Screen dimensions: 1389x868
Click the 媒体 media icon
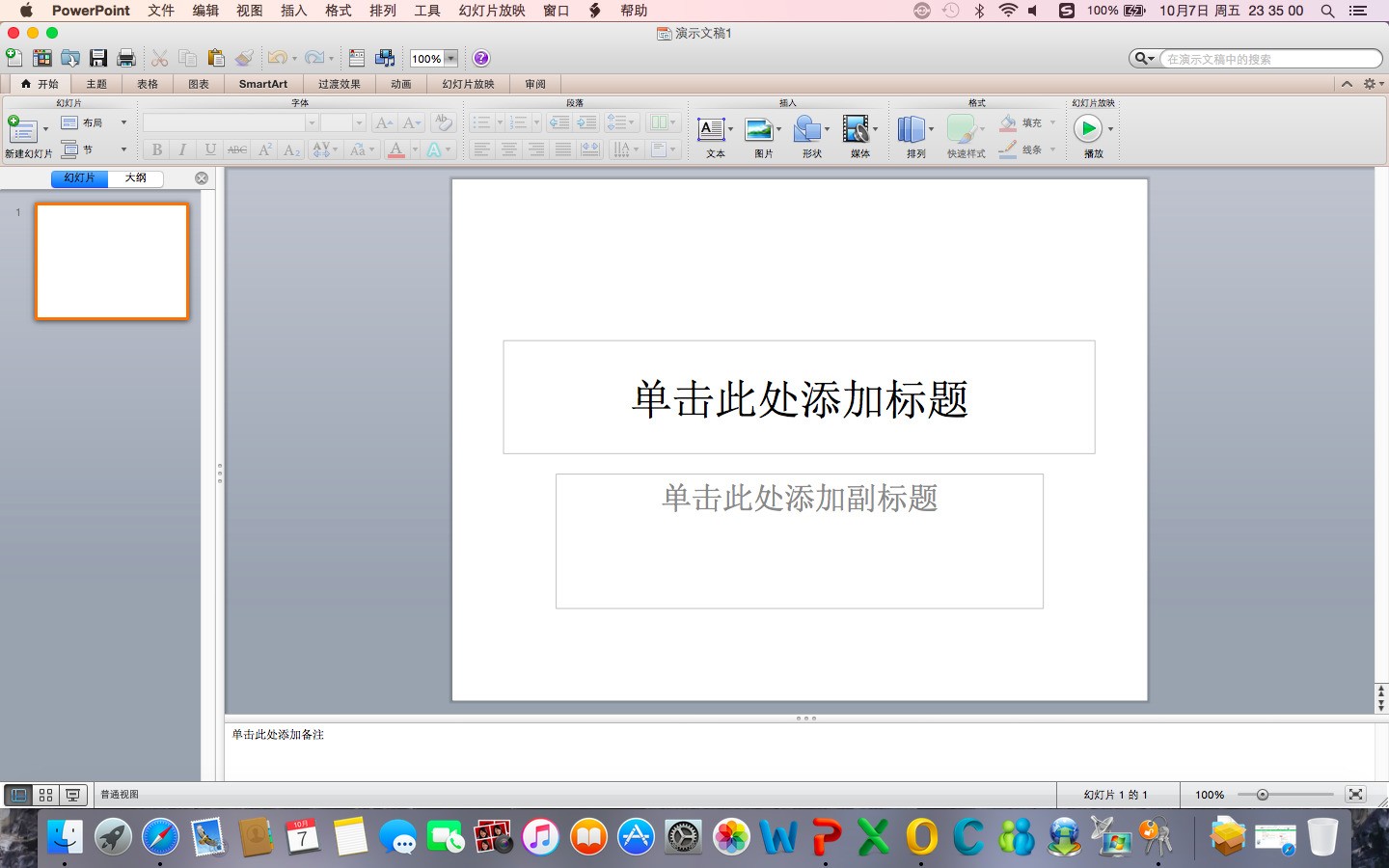click(x=856, y=130)
